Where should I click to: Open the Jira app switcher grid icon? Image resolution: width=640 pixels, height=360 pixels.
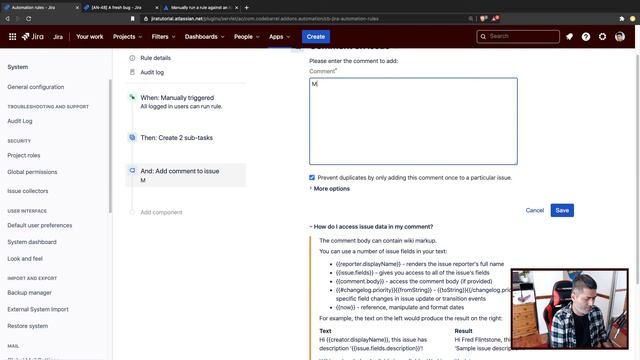click(x=12, y=37)
